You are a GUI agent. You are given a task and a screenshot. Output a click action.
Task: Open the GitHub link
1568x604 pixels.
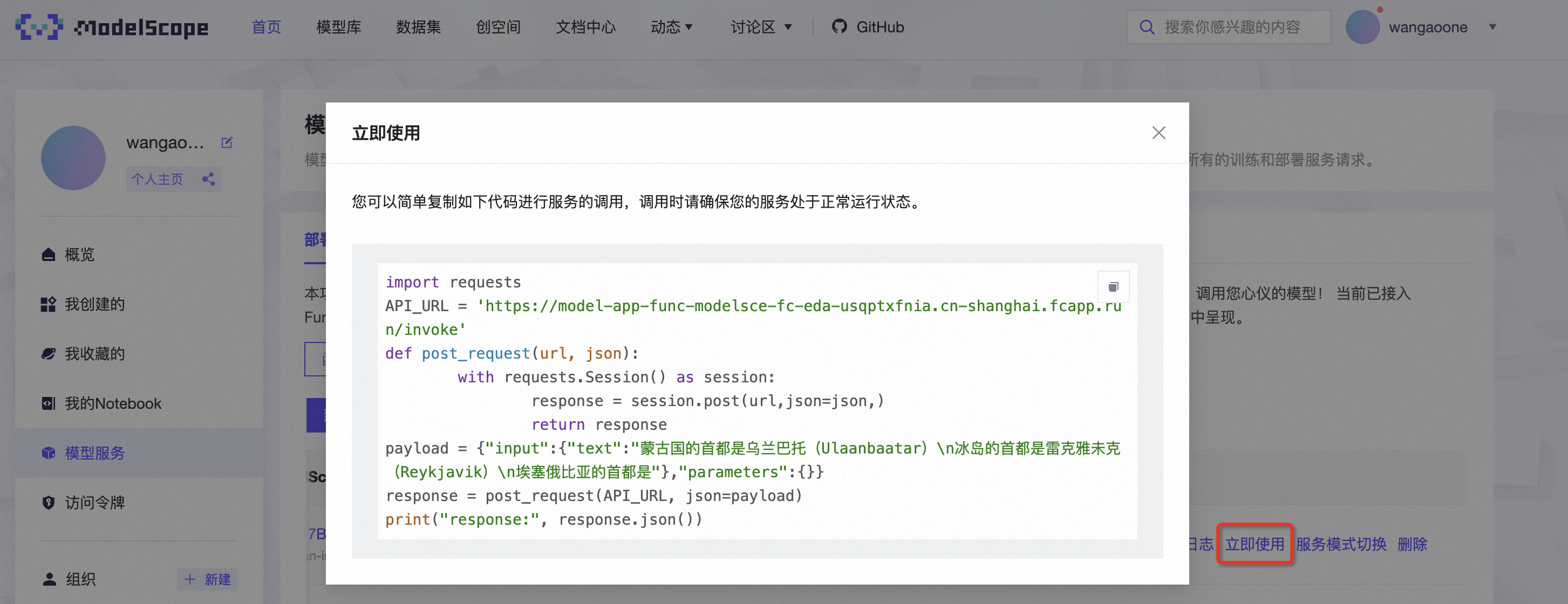click(x=868, y=27)
